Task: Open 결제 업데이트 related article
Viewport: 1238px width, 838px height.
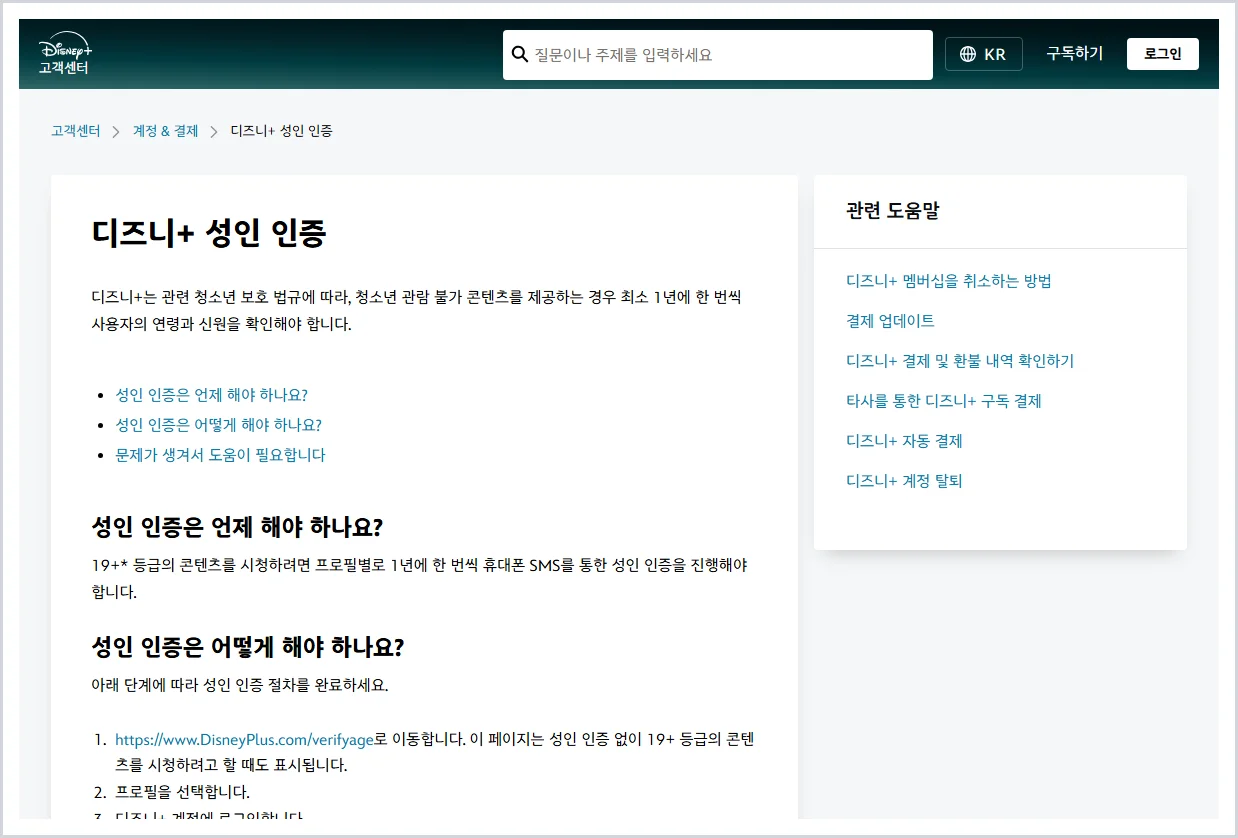Action: tap(890, 321)
